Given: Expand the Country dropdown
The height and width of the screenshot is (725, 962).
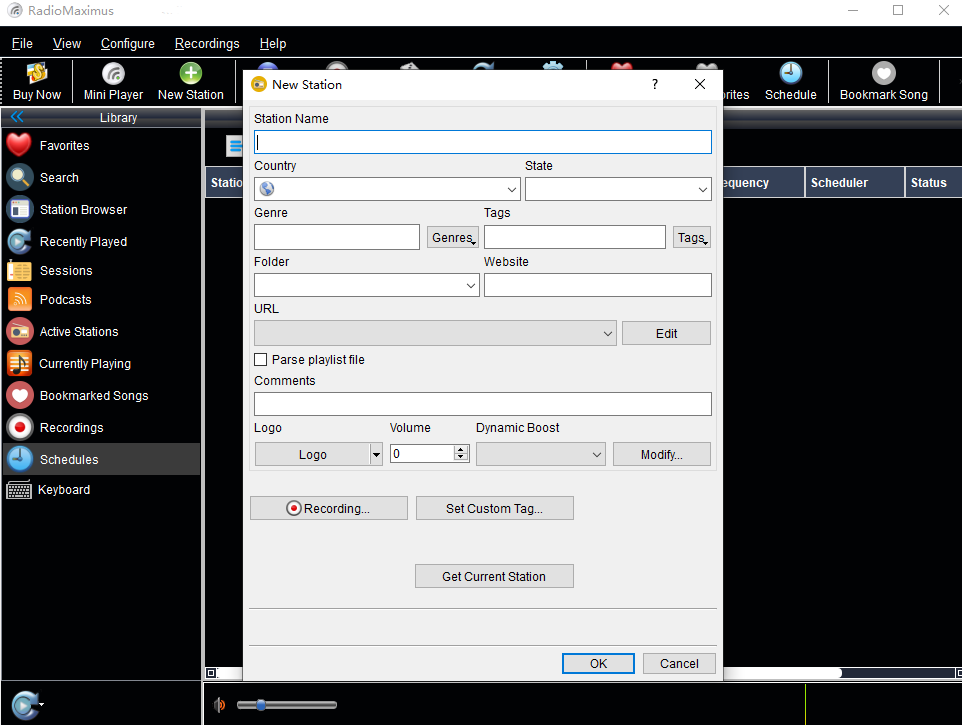Looking at the screenshot, I should click(512, 189).
